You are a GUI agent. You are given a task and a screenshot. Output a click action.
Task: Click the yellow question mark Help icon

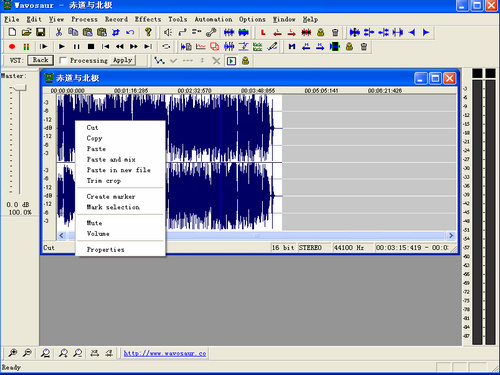[x=148, y=32]
